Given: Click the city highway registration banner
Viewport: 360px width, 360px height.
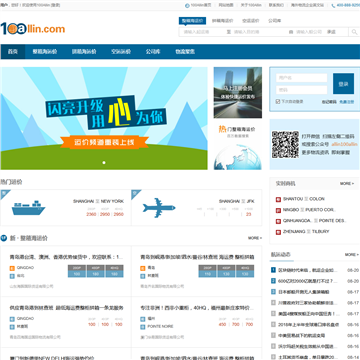Looking at the screenshot, I should [238, 92].
